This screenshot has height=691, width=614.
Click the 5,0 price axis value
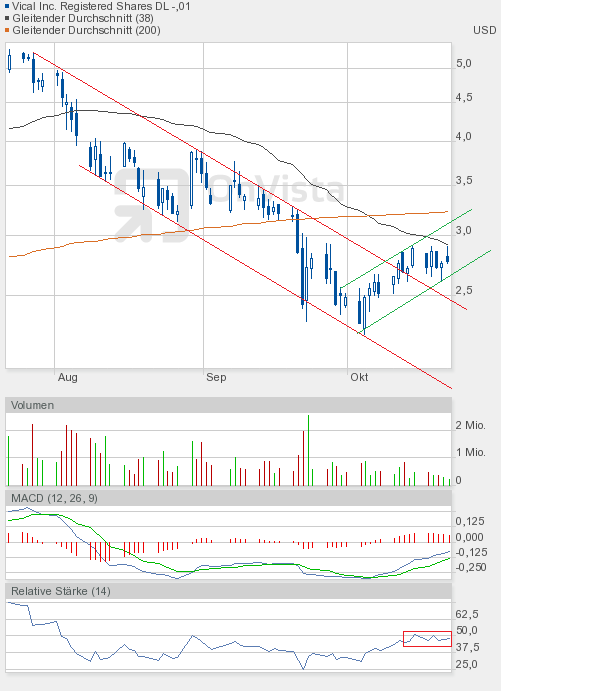tap(463, 63)
